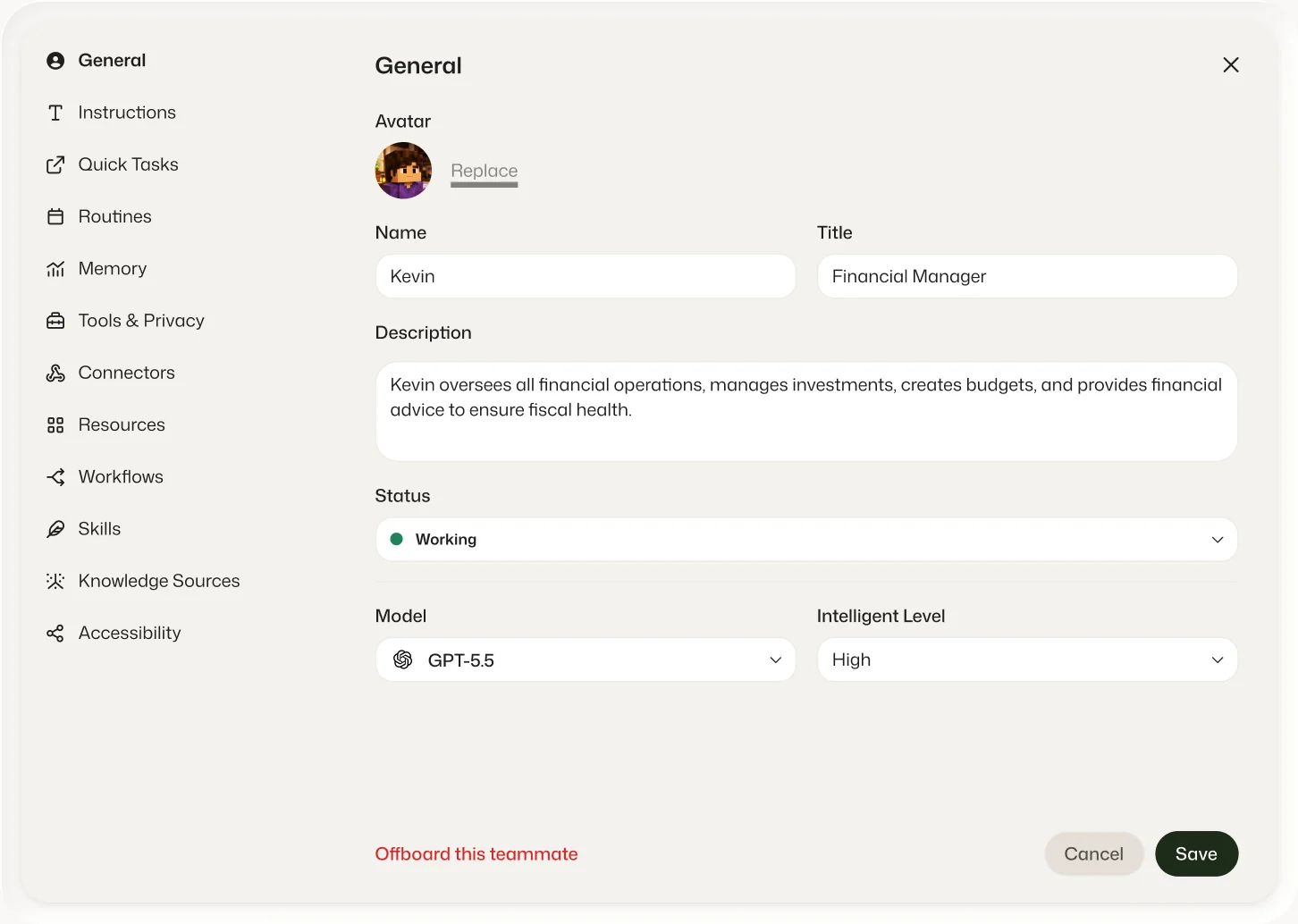
Task: Click the Memory chart icon
Action: pyautogui.click(x=55, y=269)
